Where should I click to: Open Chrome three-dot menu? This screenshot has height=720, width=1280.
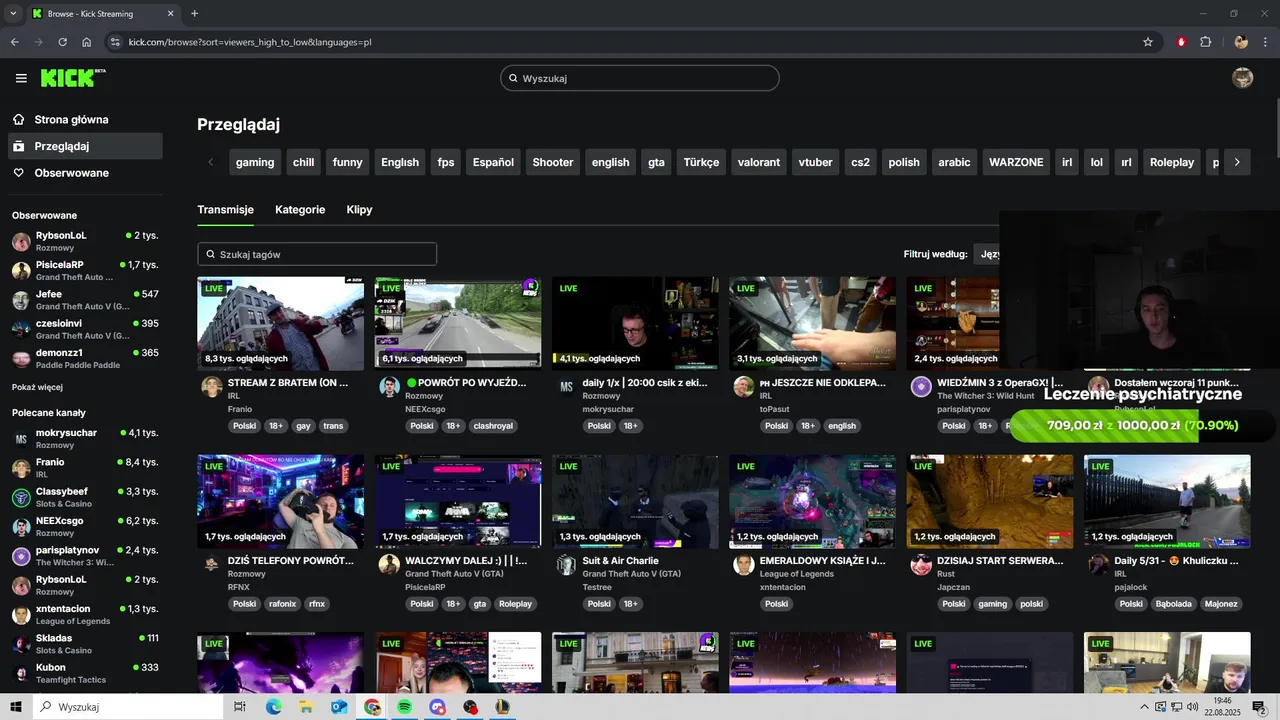(1266, 42)
